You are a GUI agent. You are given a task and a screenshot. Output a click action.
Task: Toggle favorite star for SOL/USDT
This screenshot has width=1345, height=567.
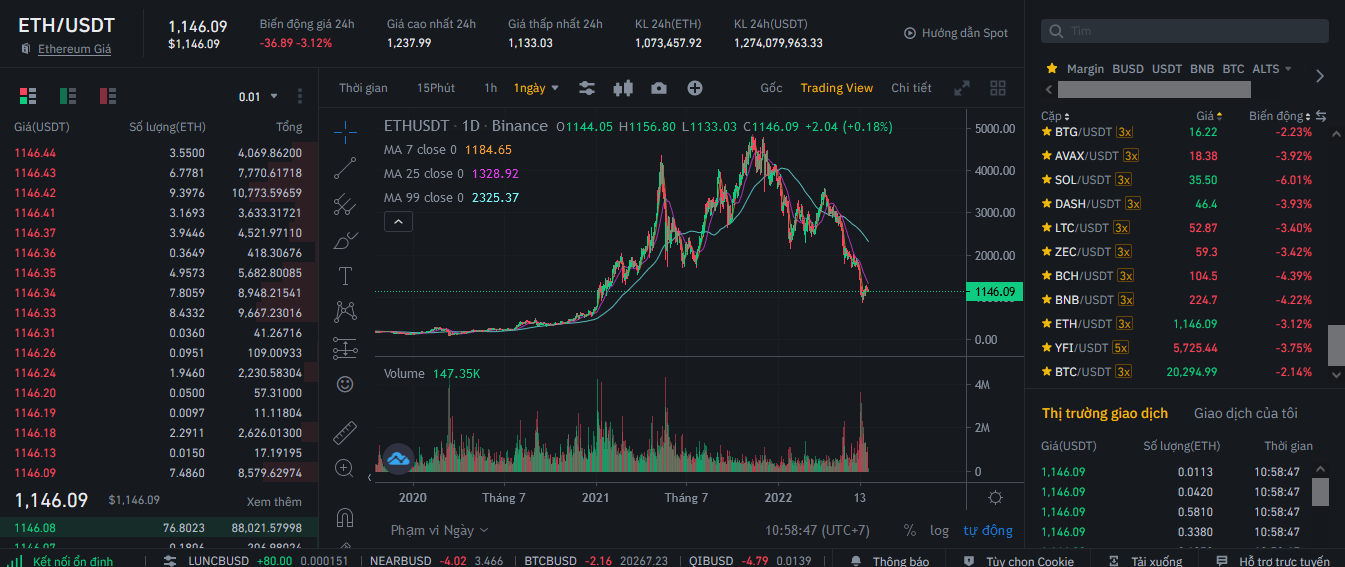click(x=1047, y=180)
